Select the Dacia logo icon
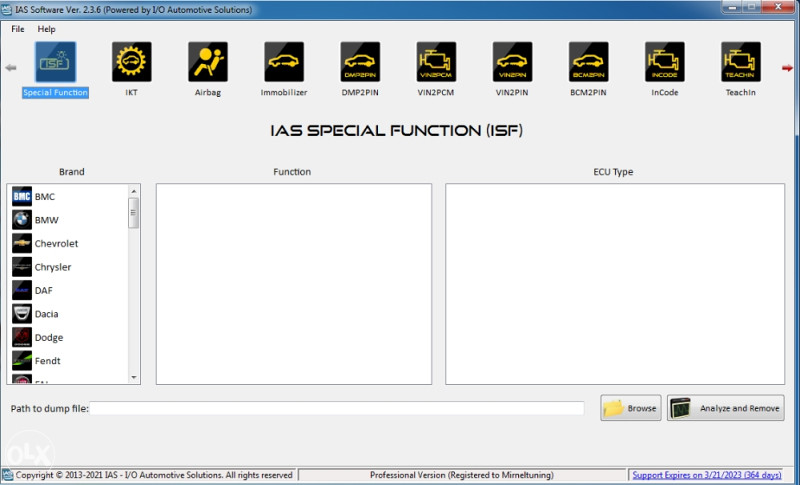Screen dimensions: 800x485 pyautogui.click(x=22, y=314)
